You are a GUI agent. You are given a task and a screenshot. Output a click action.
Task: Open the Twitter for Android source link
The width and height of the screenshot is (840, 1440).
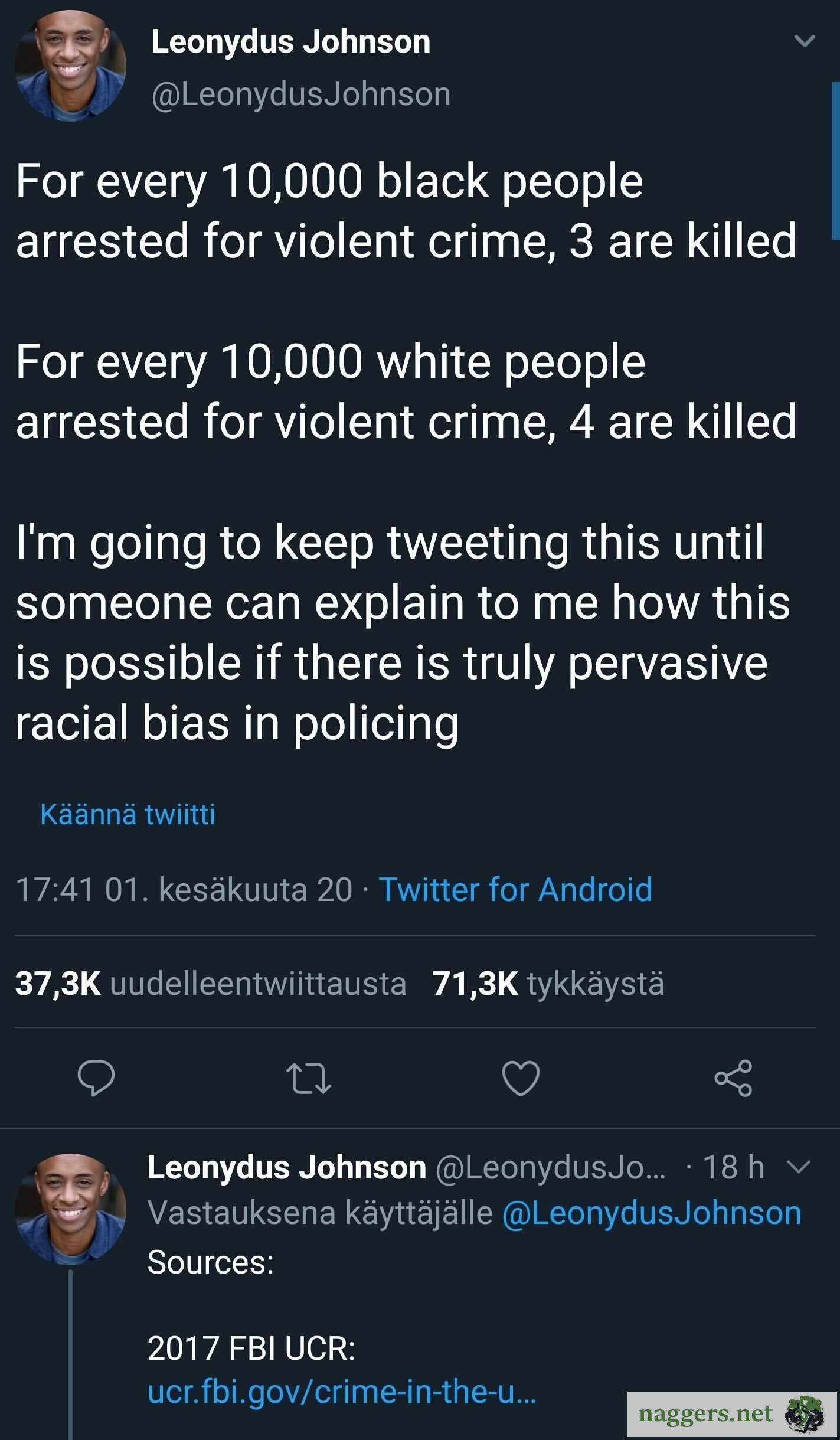tap(515, 889)
